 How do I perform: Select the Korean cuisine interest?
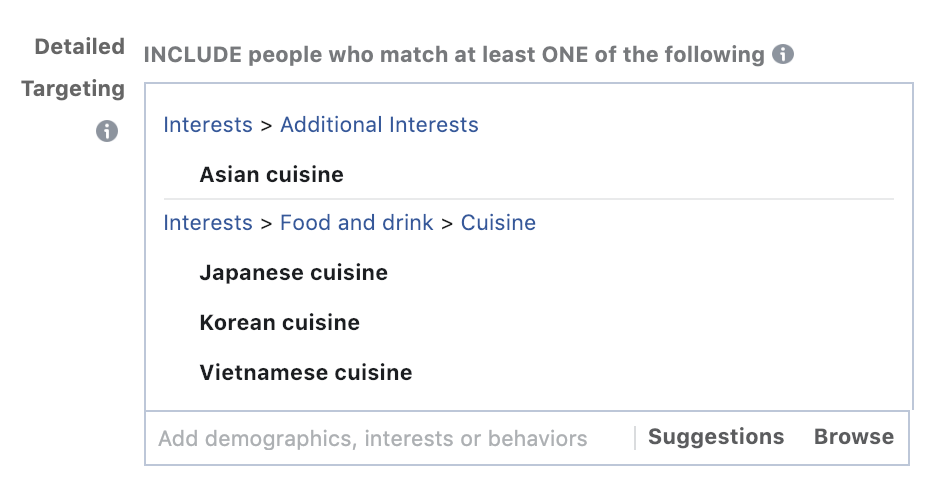279,323
